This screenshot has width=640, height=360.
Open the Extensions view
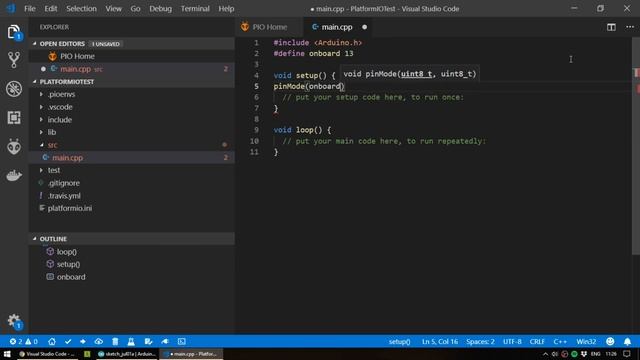click(x=13, y=118)
